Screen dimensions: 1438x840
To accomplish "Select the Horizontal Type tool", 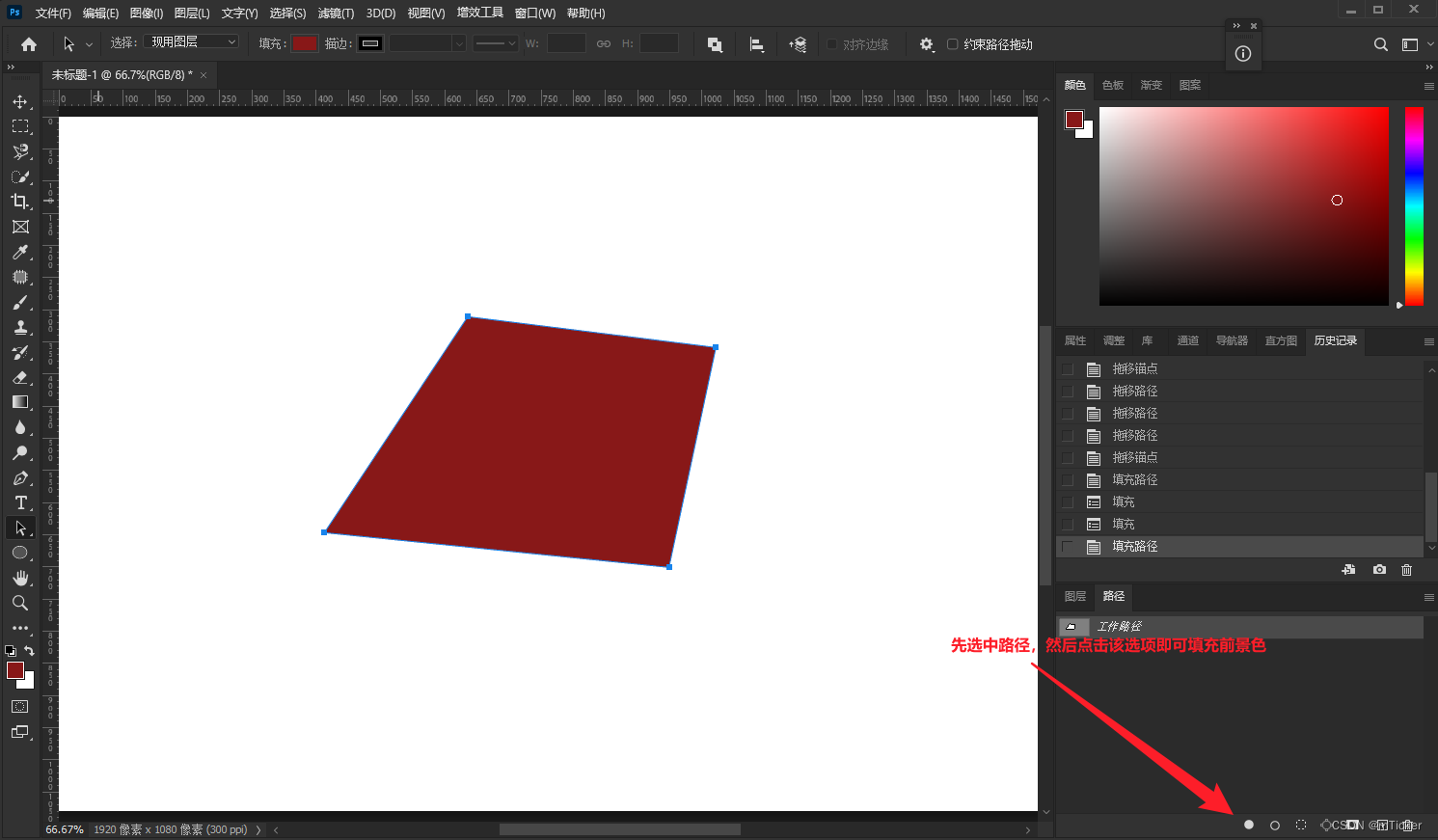I will 20,502.
